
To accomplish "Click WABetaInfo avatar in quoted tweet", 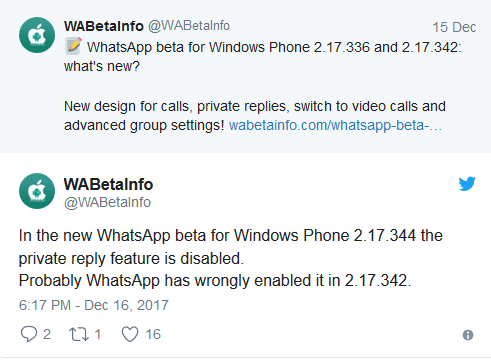I will [37, 35].
